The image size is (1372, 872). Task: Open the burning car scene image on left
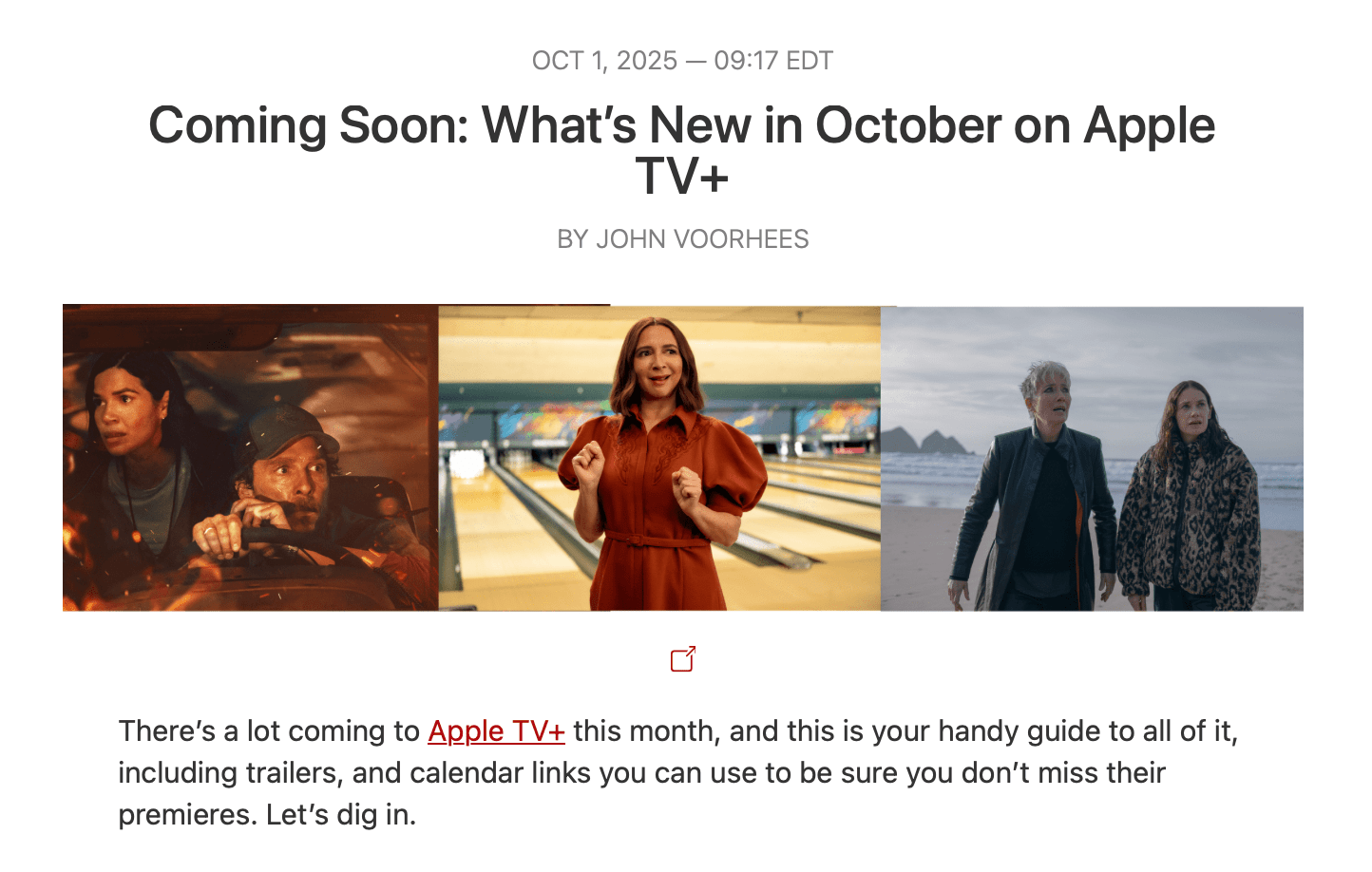(251, 457)
